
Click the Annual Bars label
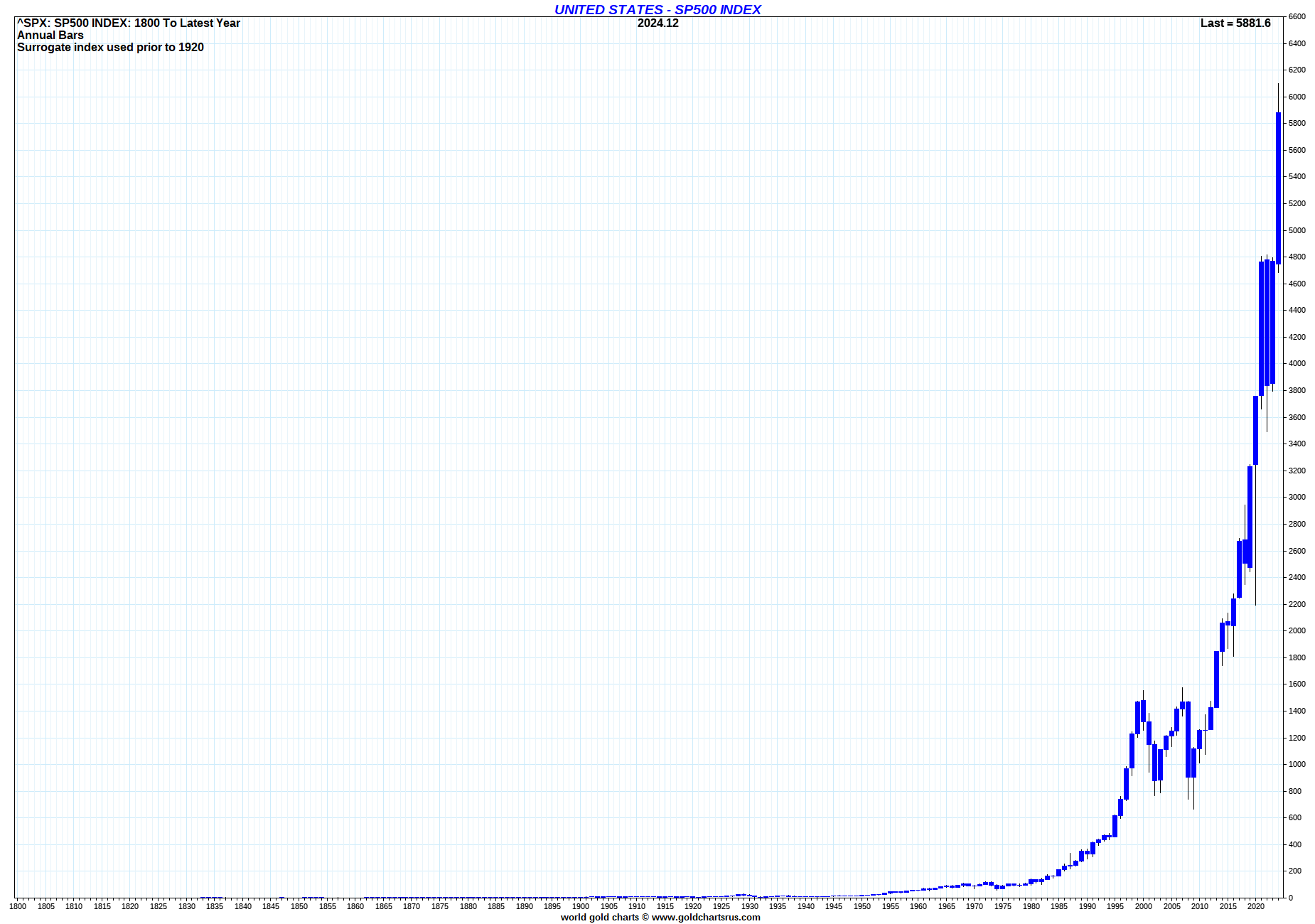[x=50, y=35]
